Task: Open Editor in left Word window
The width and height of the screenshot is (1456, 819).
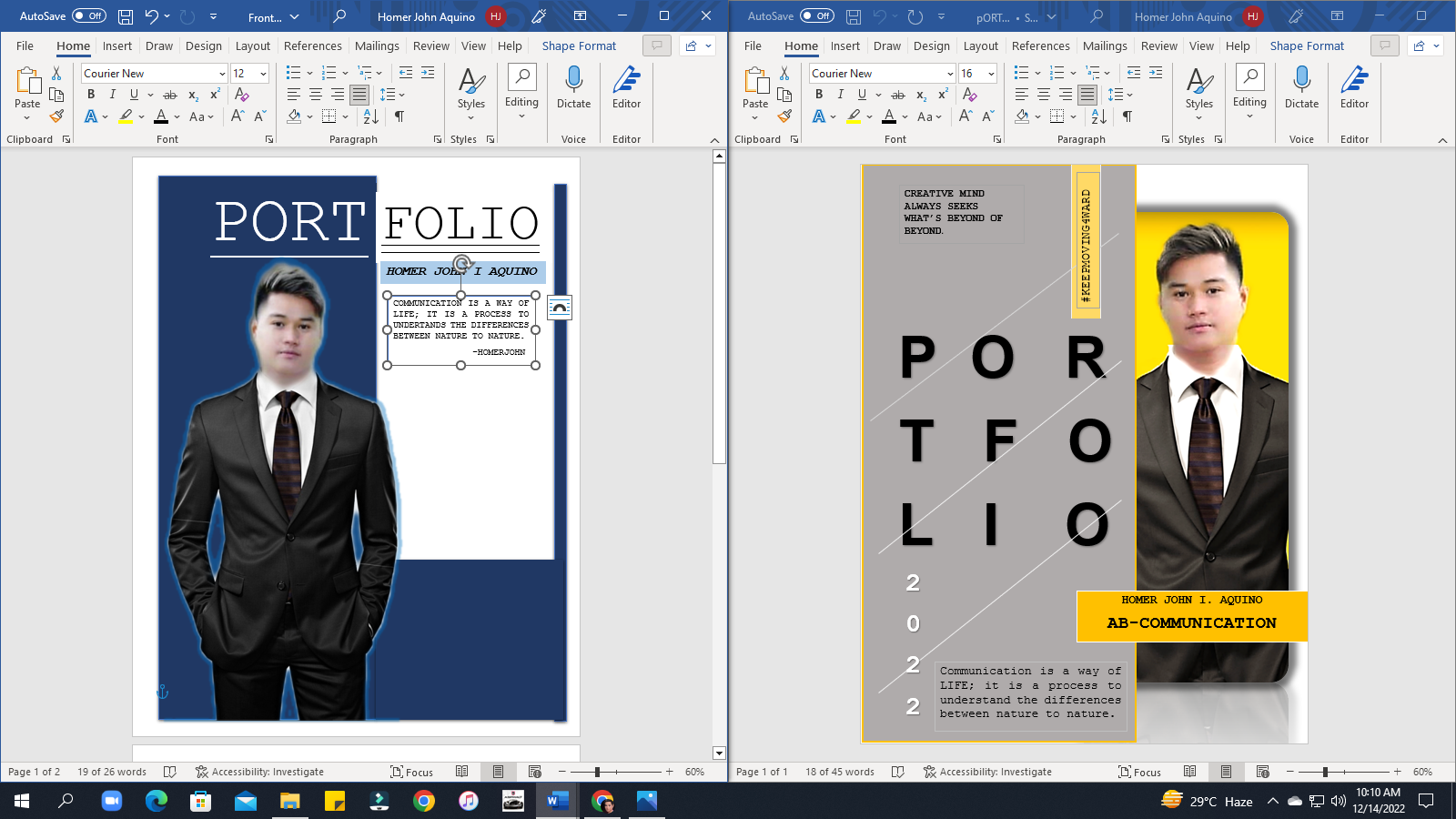Action: [x=626, y=87]
